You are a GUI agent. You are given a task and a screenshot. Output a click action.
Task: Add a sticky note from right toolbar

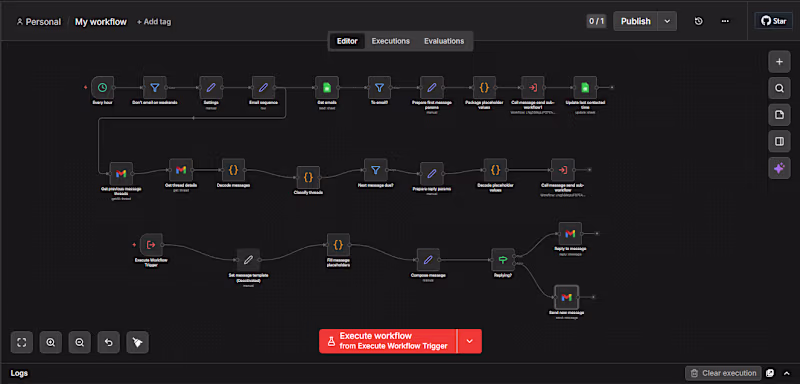(779, 115)
